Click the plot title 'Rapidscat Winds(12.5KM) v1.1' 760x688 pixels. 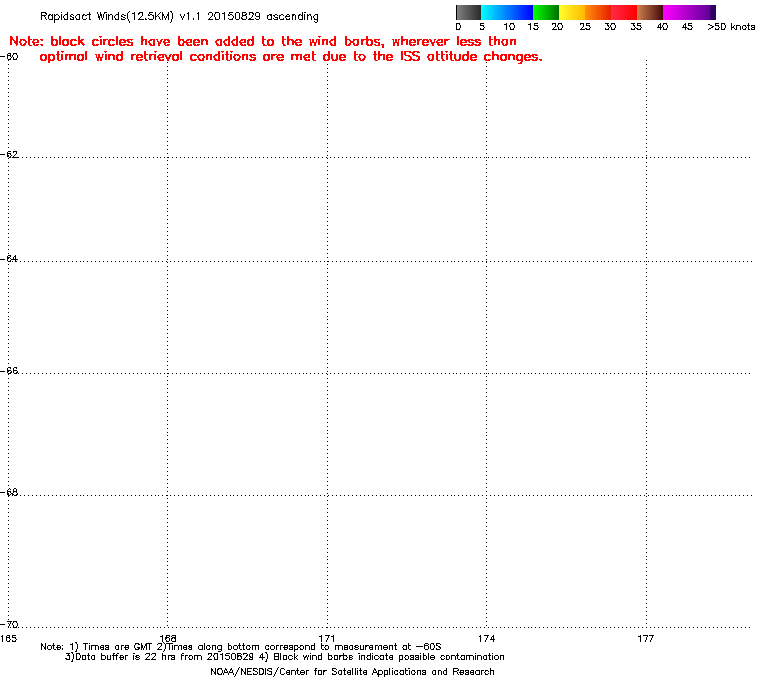[120, 16]
